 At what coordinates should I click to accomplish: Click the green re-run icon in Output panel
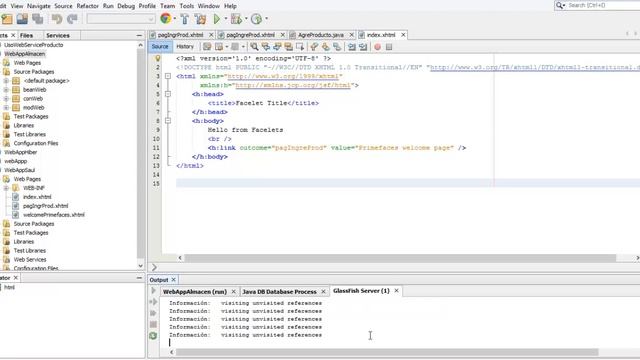pos(153,336)
